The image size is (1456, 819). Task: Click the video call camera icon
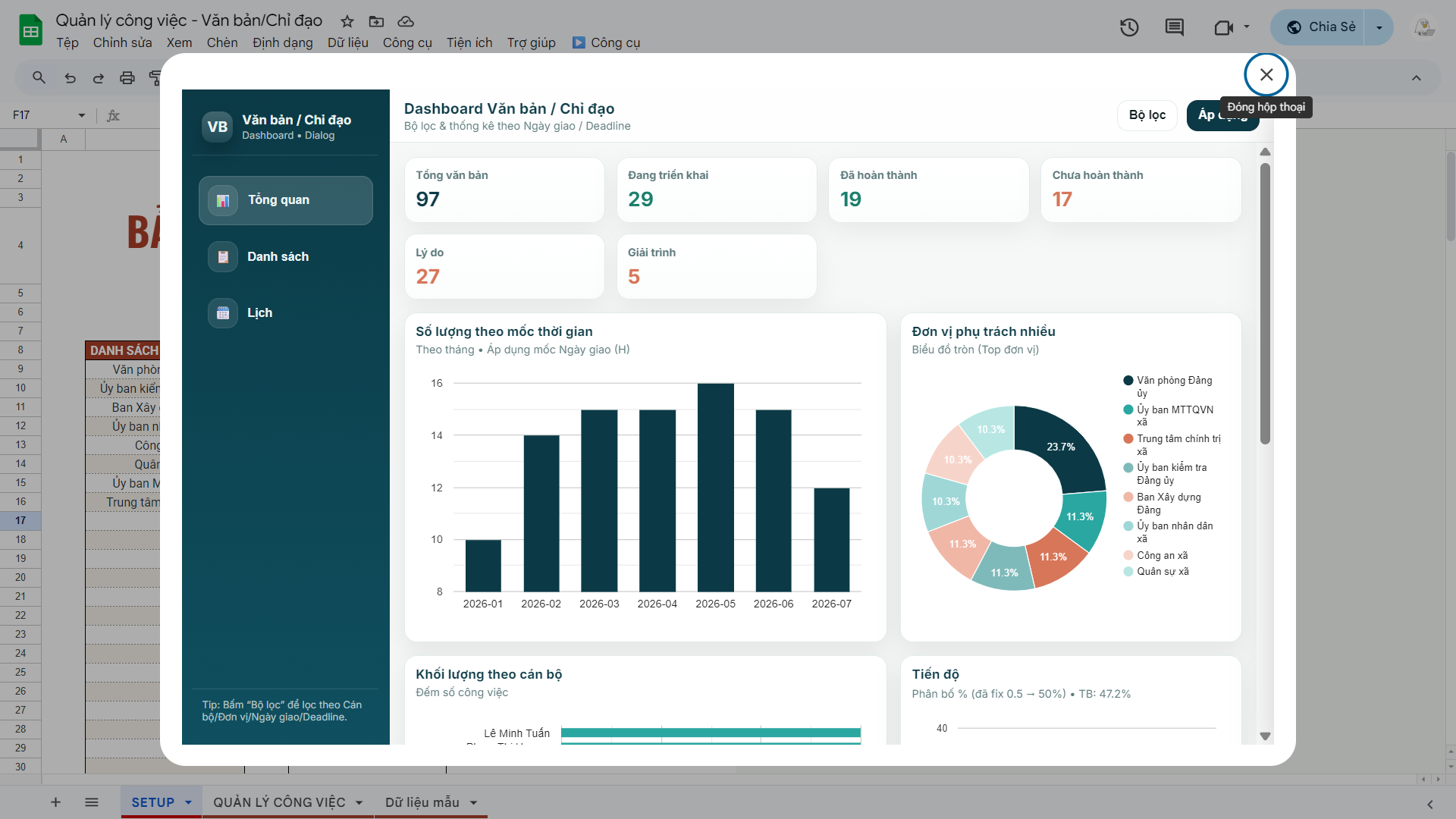click(x=1223, y=28)
